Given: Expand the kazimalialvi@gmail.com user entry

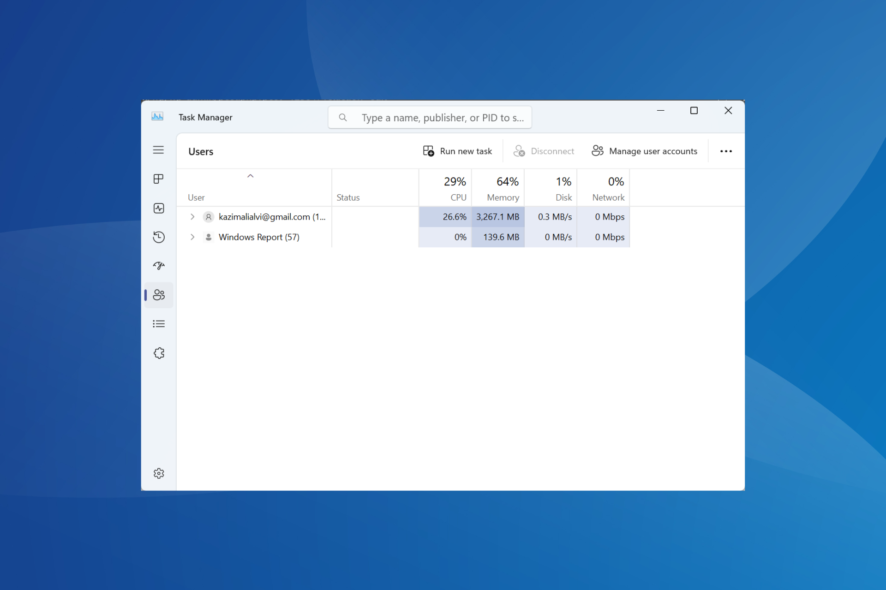Looking at the screenshot, I should [192, 216].
